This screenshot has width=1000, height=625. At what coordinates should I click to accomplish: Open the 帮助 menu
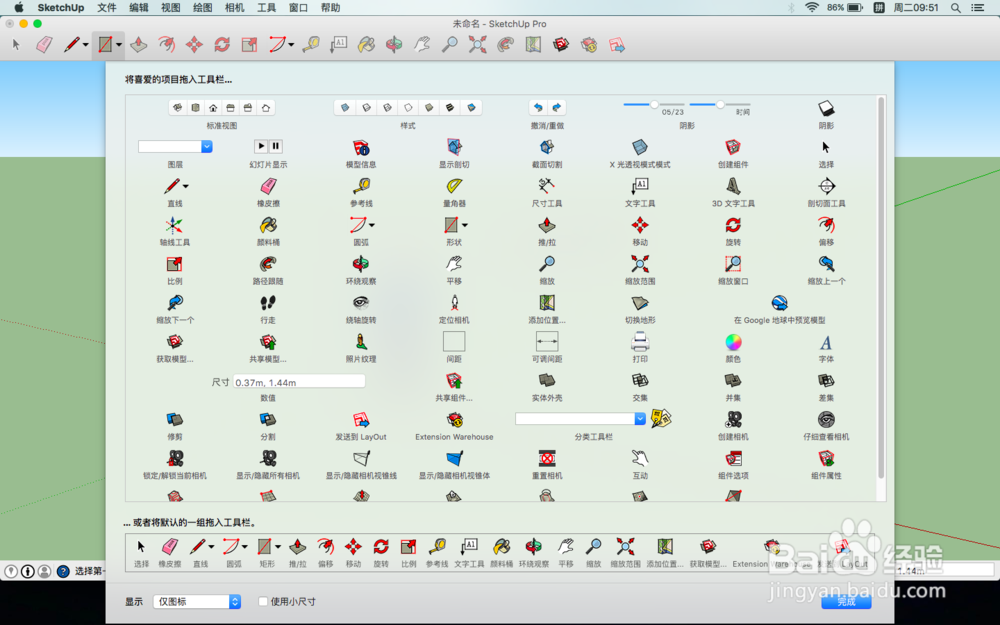330,8
